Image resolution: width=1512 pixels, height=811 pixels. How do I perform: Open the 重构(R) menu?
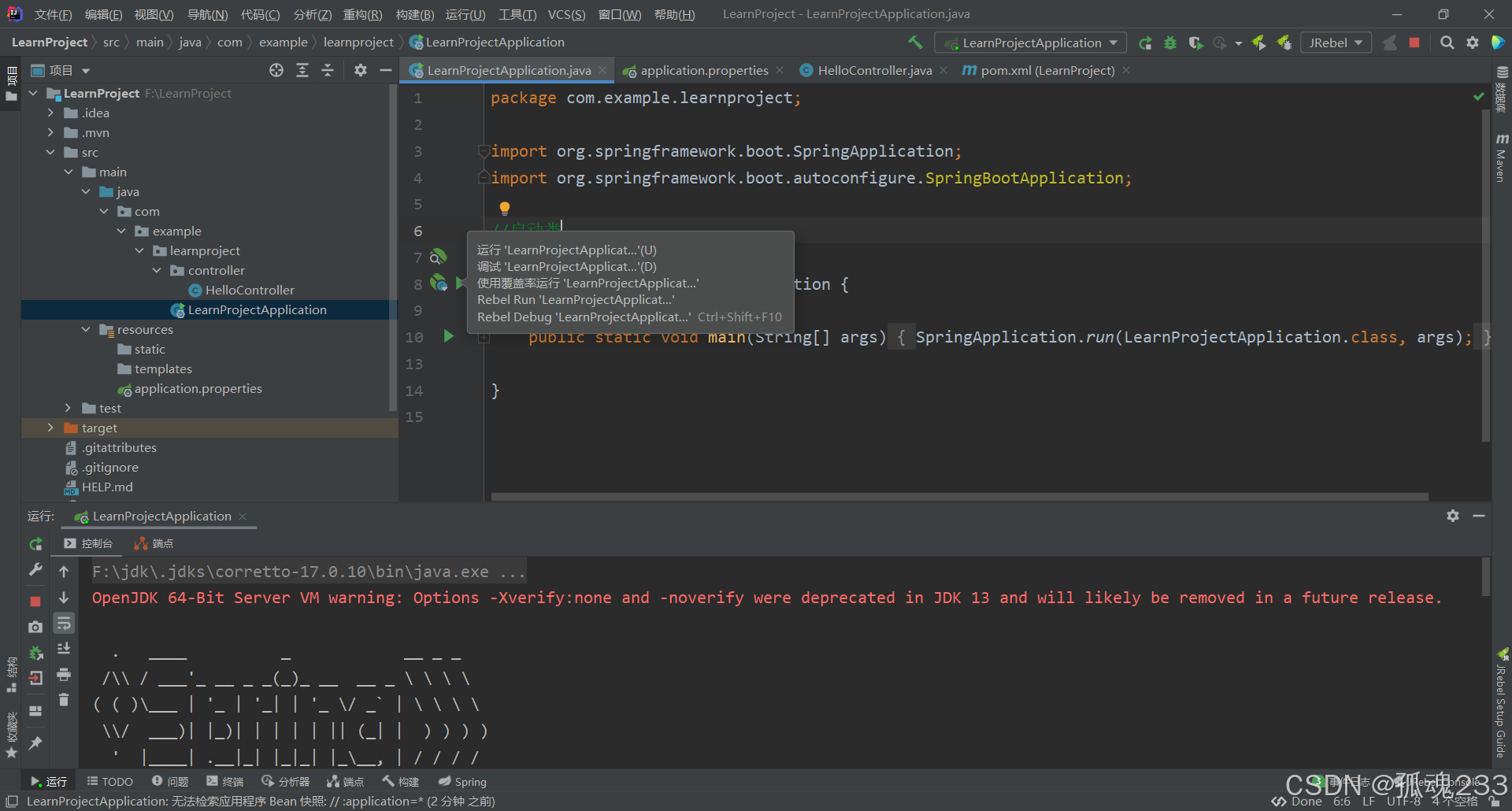[x=363, y=15]
